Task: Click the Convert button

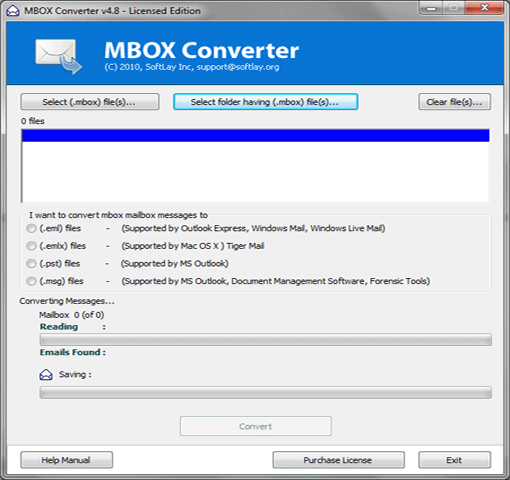Action: coord(256,426)
